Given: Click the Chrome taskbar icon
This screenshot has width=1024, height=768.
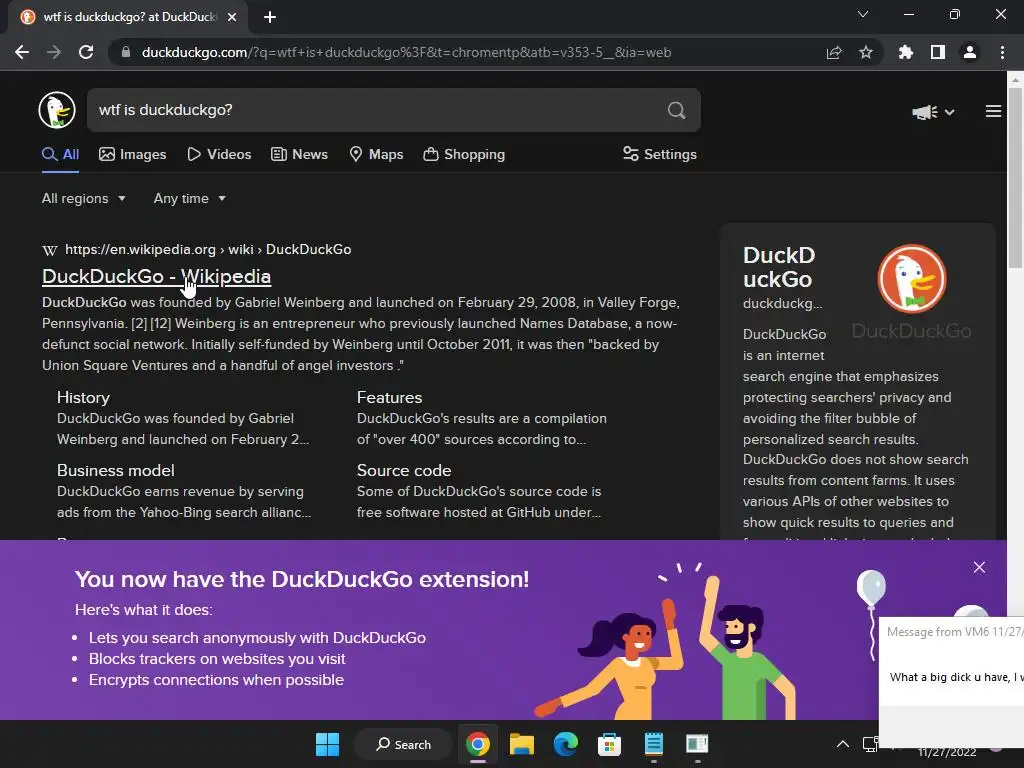Looking at the screenshot, I should pos(478,744).
